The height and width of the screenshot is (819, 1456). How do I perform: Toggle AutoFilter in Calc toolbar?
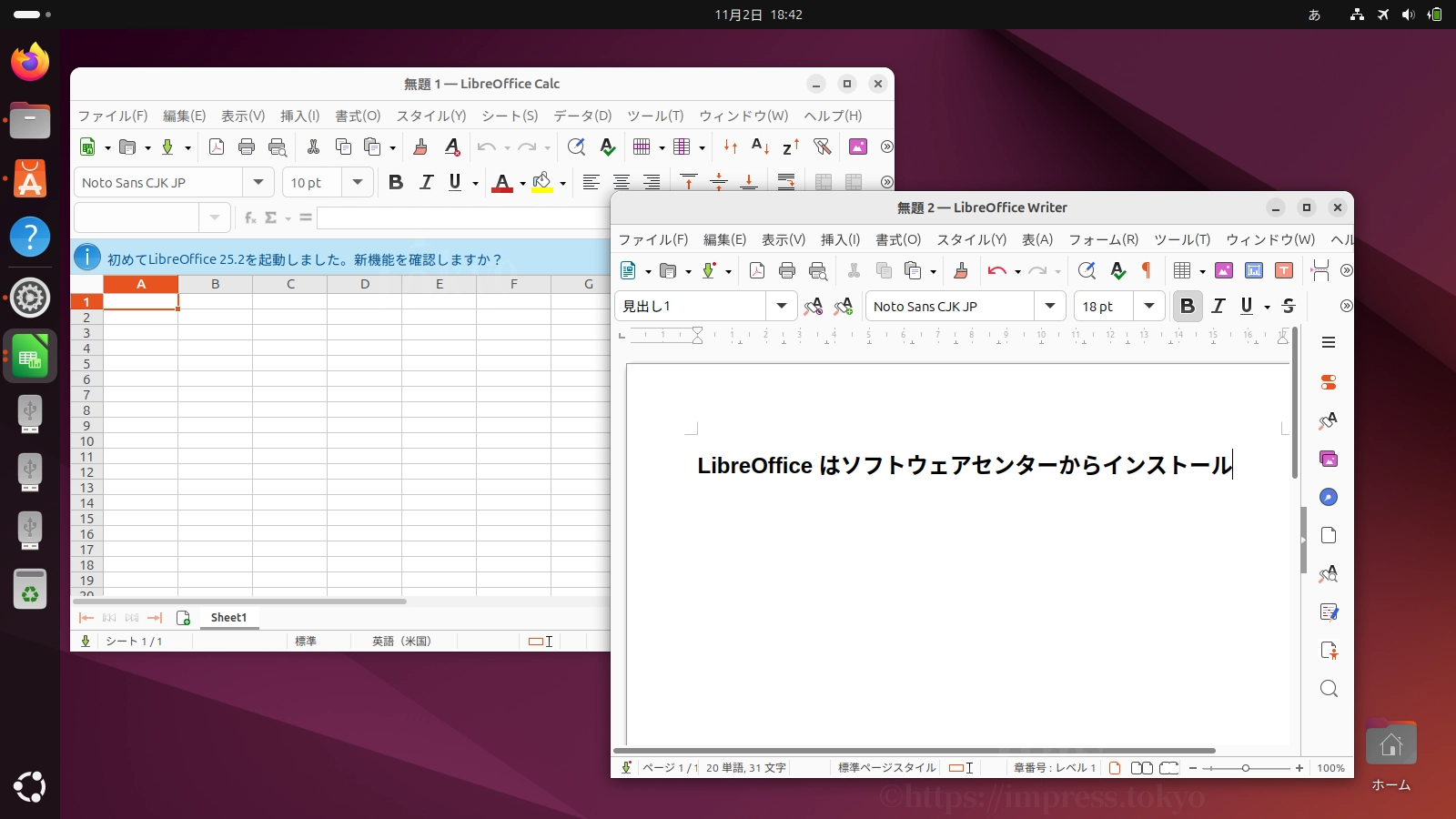[x=822, y=147]
